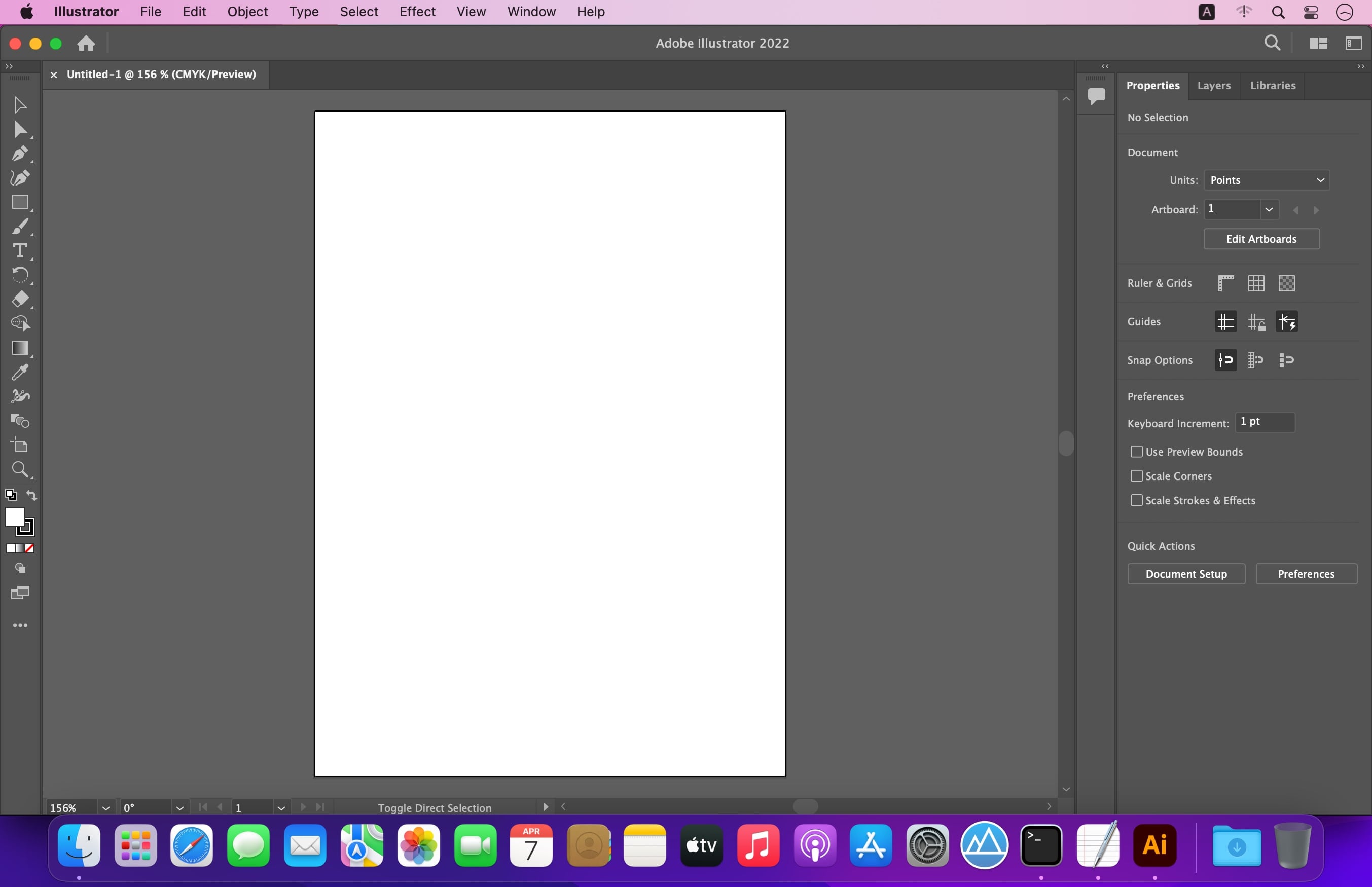Select the Type tool

point(20,250)
